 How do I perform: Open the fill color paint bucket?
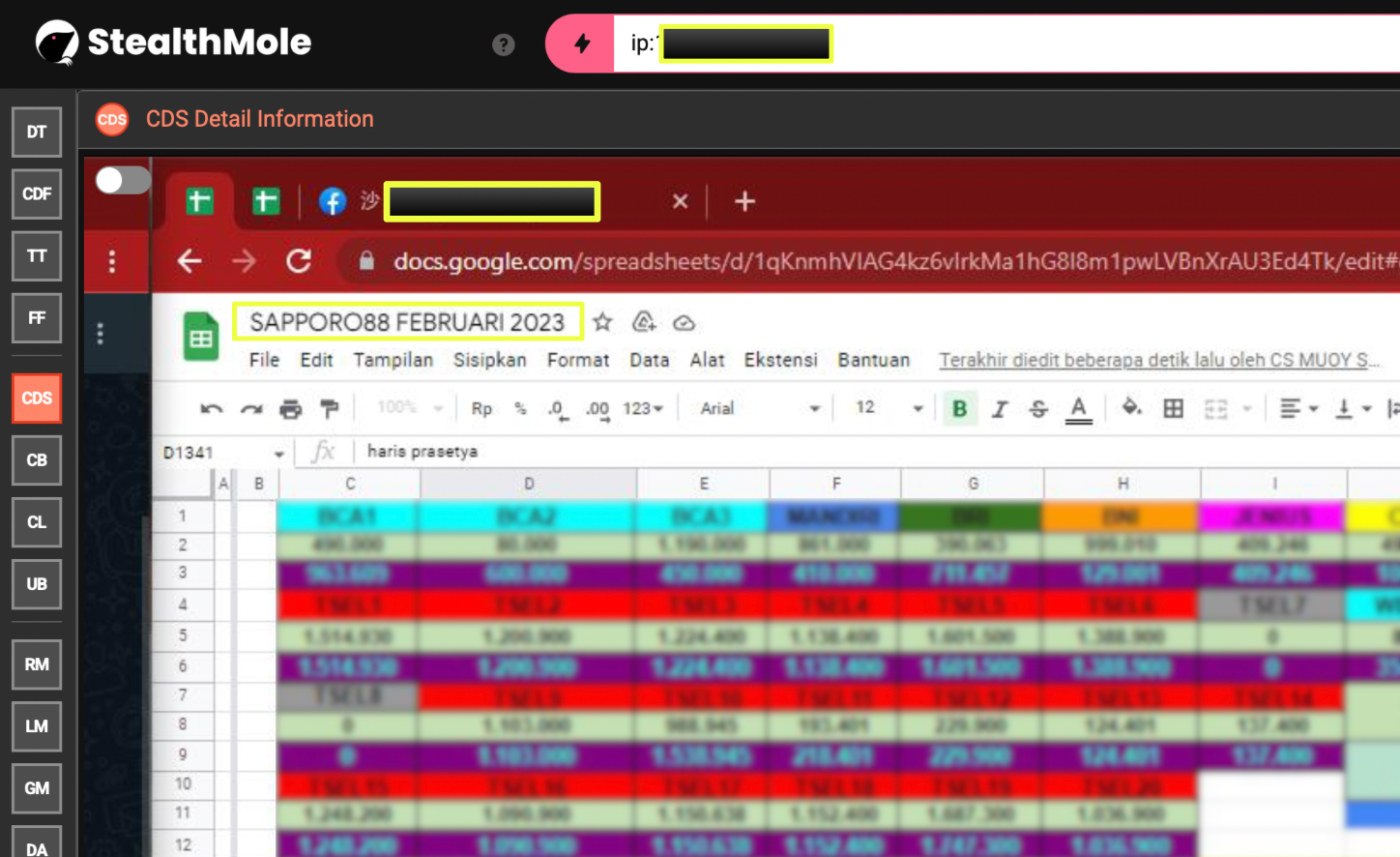pyautogui.click(x=1130, y=408)
